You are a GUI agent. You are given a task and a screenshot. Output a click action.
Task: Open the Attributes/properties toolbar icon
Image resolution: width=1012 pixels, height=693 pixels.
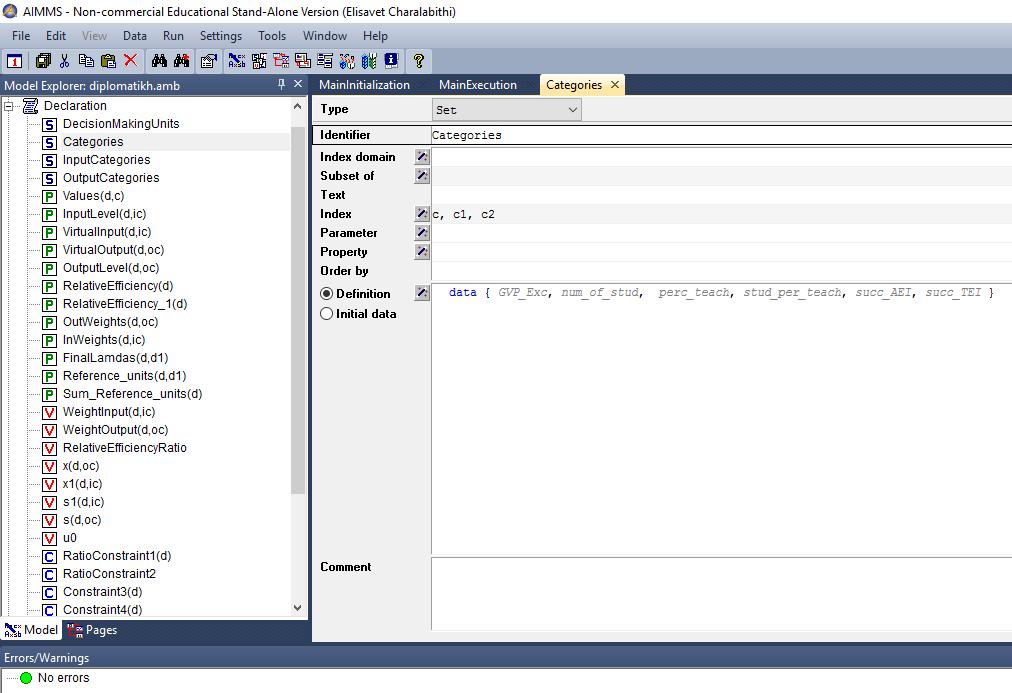point(209,61)
